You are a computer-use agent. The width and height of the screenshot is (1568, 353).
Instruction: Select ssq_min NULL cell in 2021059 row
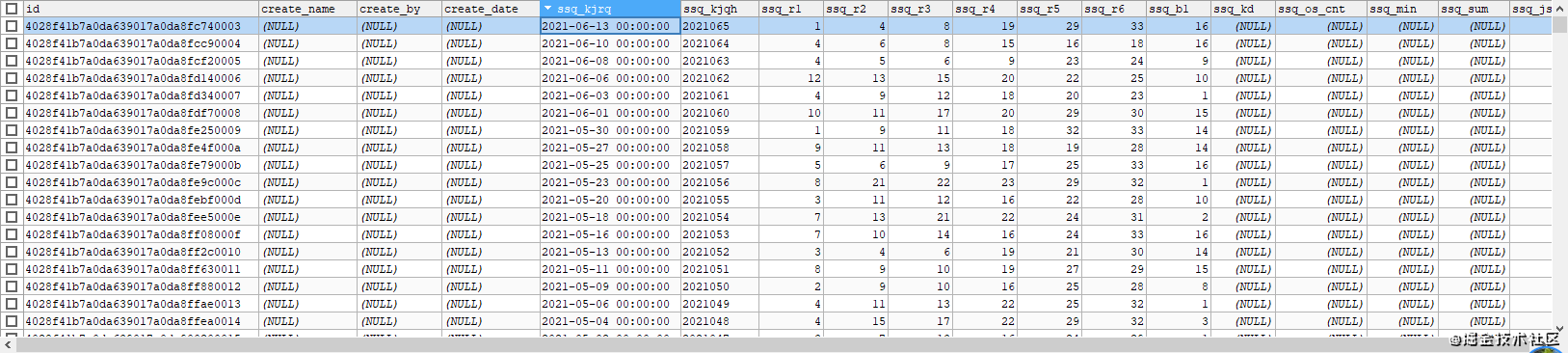click(x=1402, y=130)
